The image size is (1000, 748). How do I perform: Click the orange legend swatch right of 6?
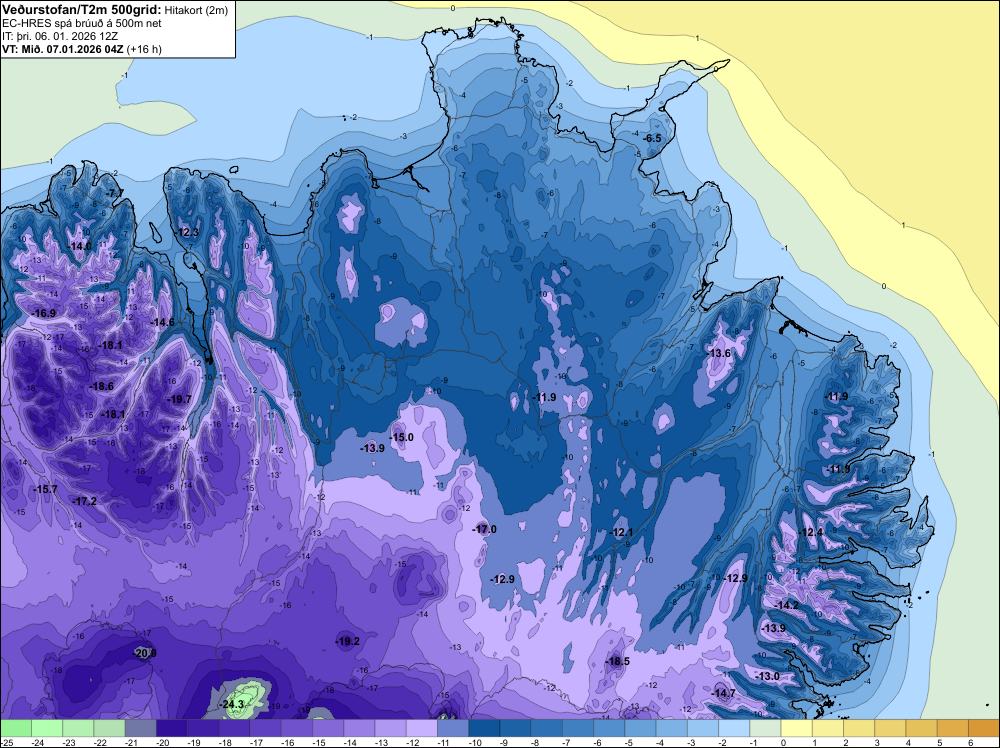click(x=984, y=728)
